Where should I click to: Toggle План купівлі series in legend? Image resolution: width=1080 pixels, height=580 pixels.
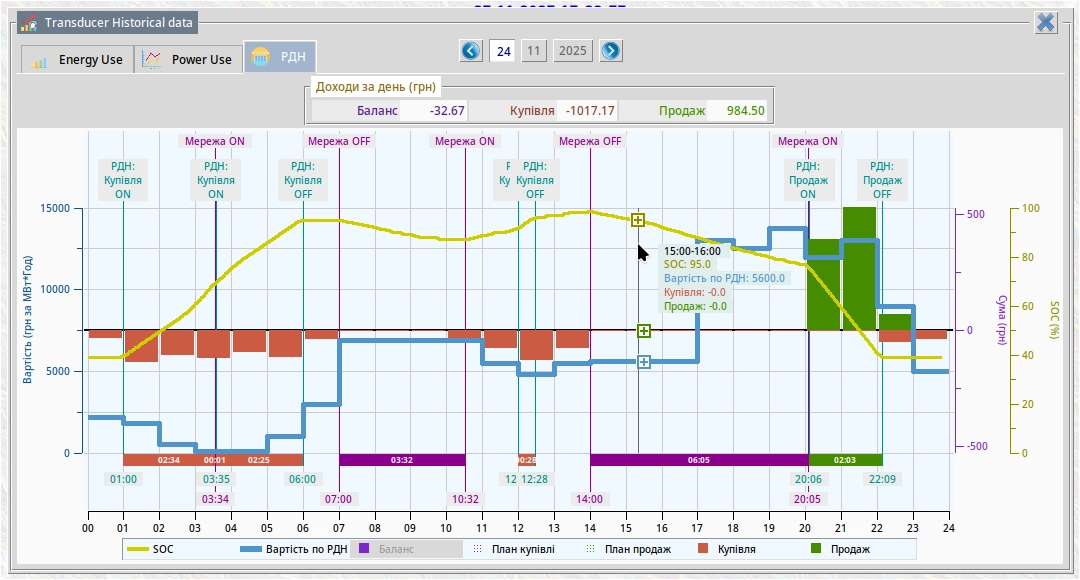click(x=513, y=549)
